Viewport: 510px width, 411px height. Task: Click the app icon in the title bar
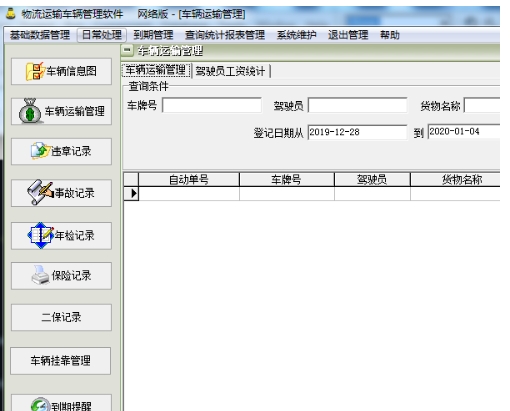[11, 13]
